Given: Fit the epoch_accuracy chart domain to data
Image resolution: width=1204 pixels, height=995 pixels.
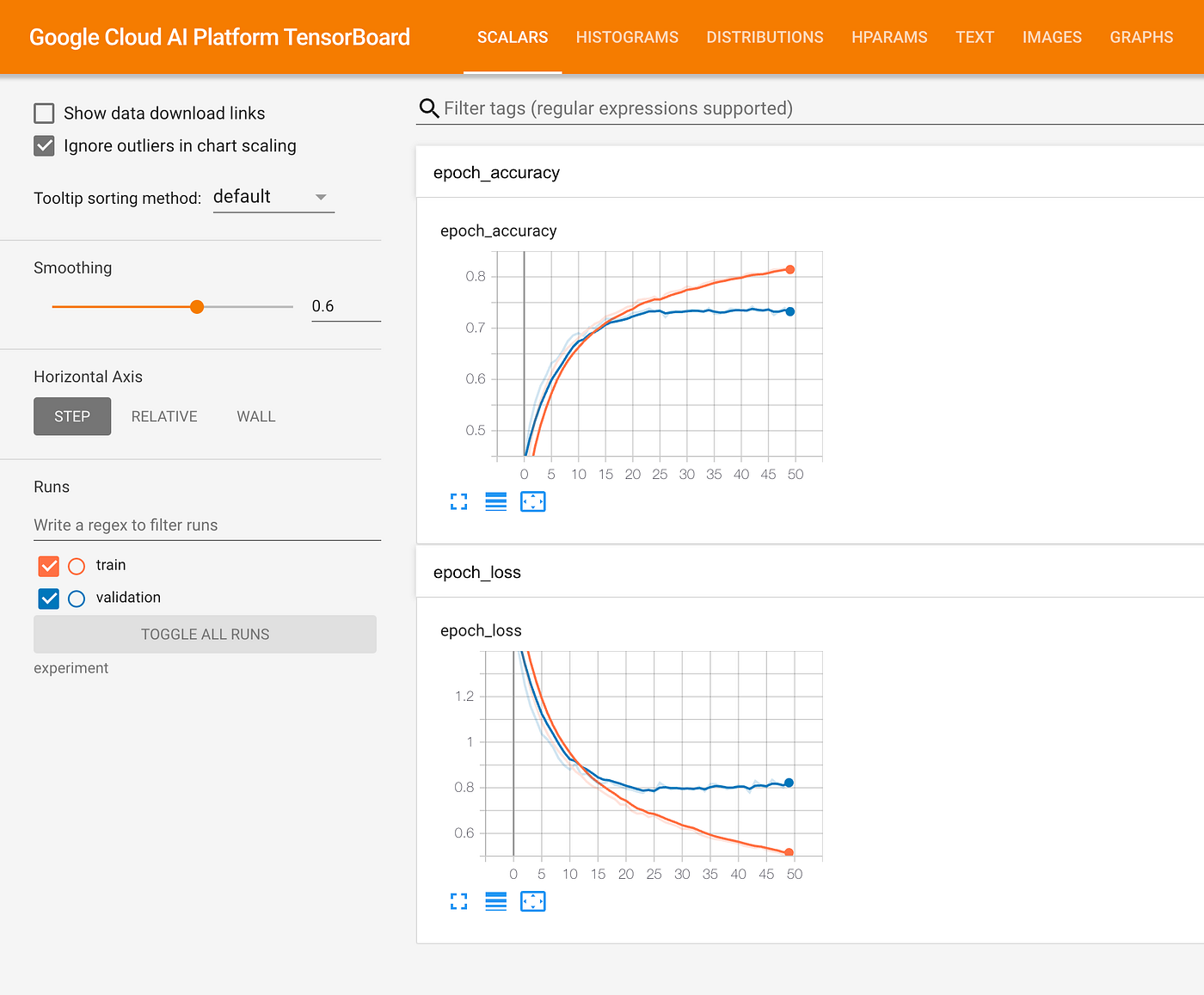Looking at the screenshot, I should pos(532,501).
